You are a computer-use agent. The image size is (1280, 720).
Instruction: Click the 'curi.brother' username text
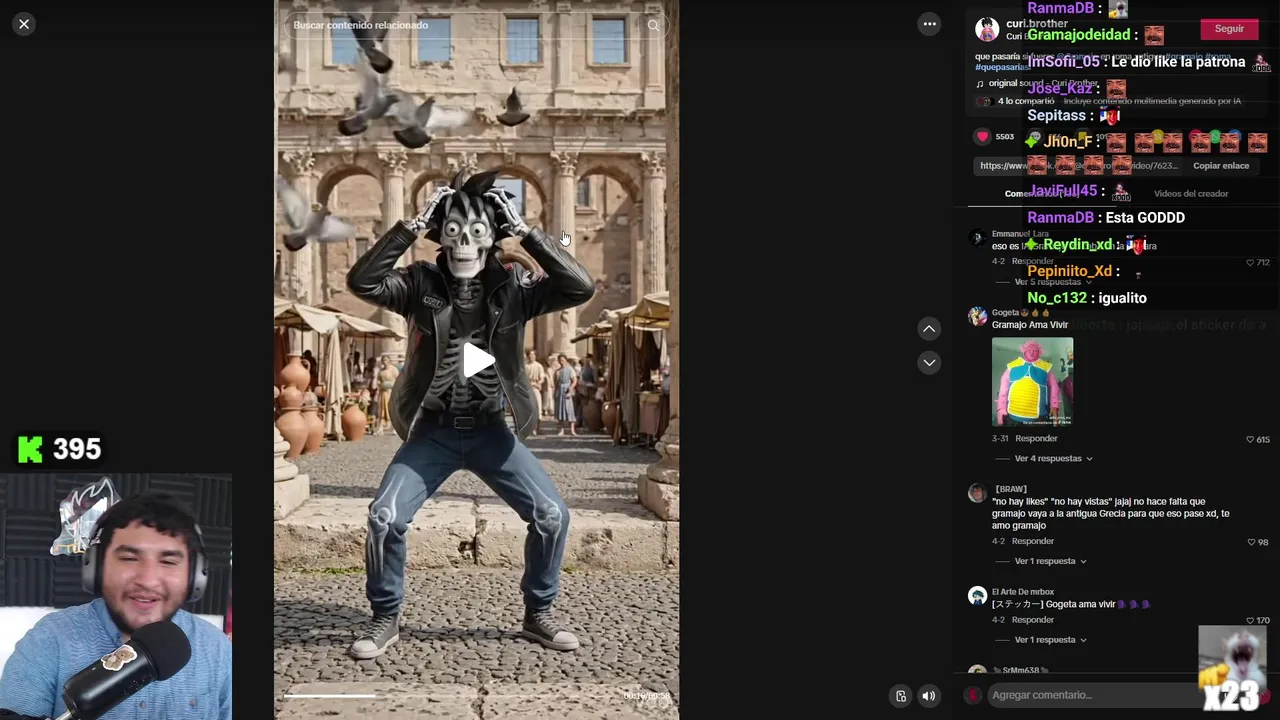pos(1037,24)
